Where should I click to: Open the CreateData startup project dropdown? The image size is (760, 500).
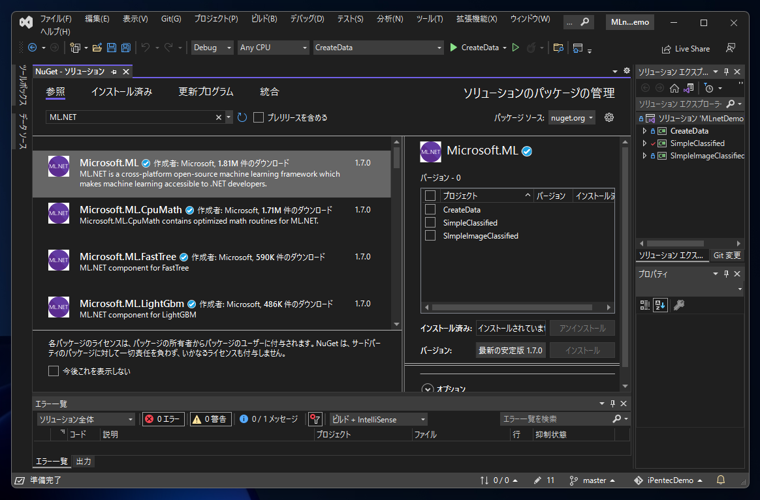378,47
